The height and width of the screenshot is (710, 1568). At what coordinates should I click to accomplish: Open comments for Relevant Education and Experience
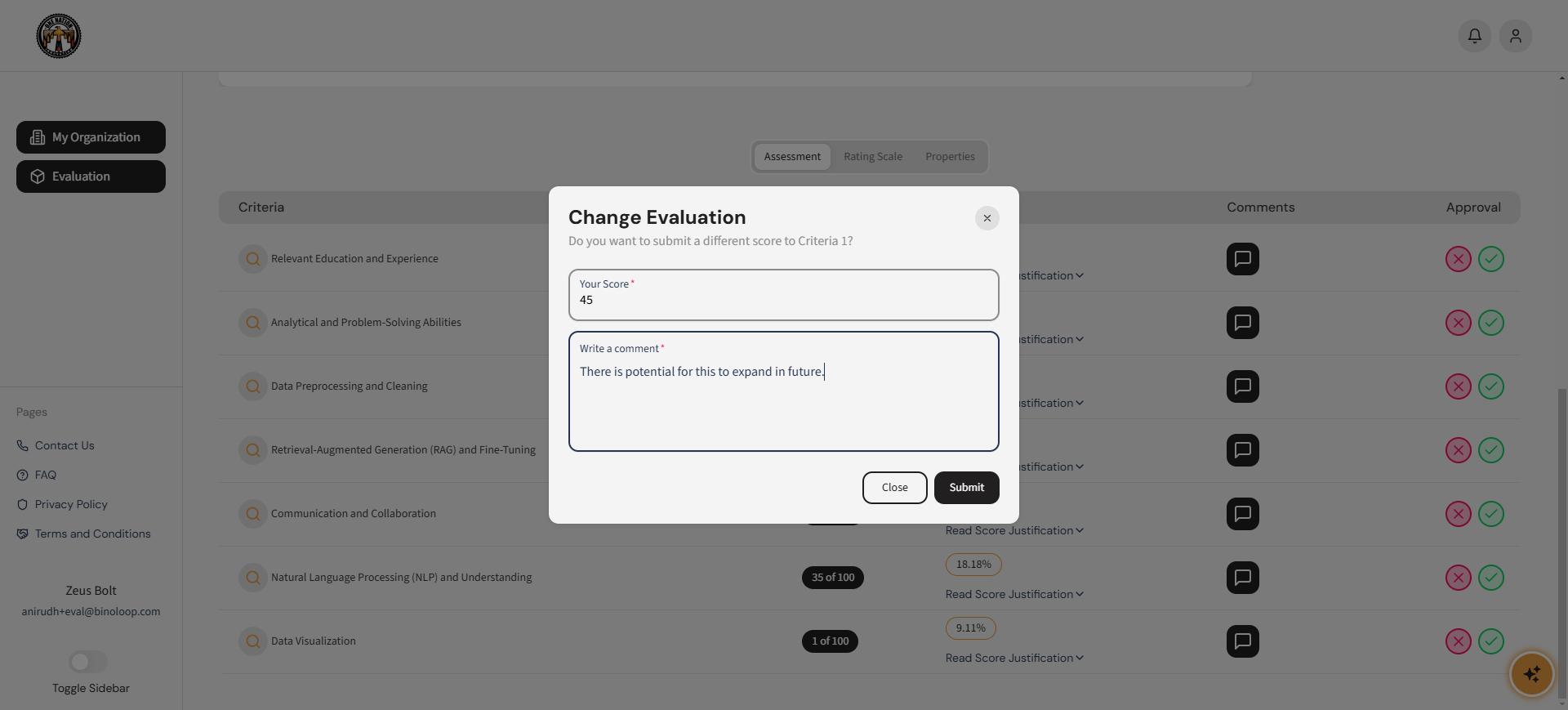(1242, 259)
